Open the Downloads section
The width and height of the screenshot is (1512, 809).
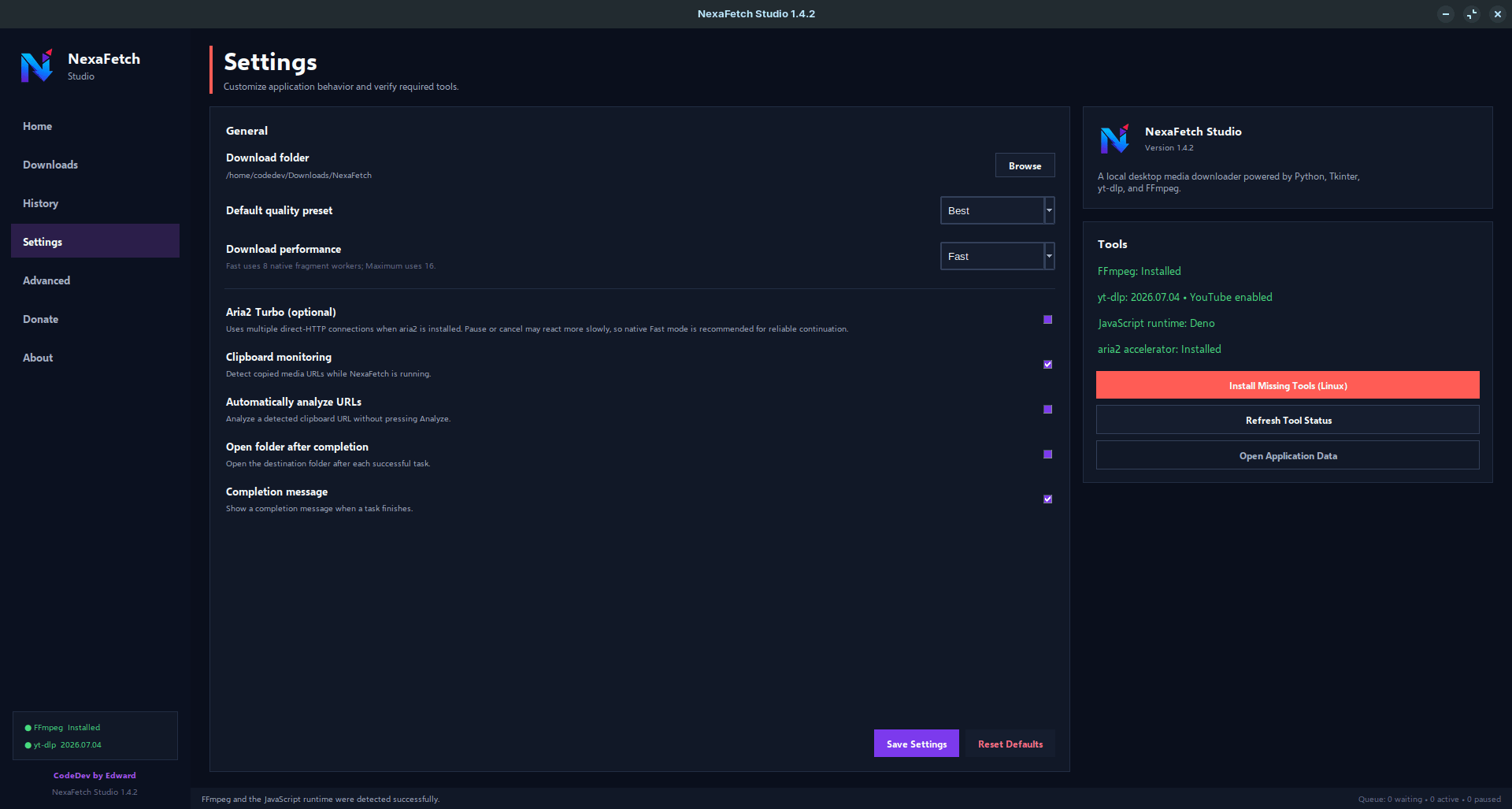coord(95,165)
